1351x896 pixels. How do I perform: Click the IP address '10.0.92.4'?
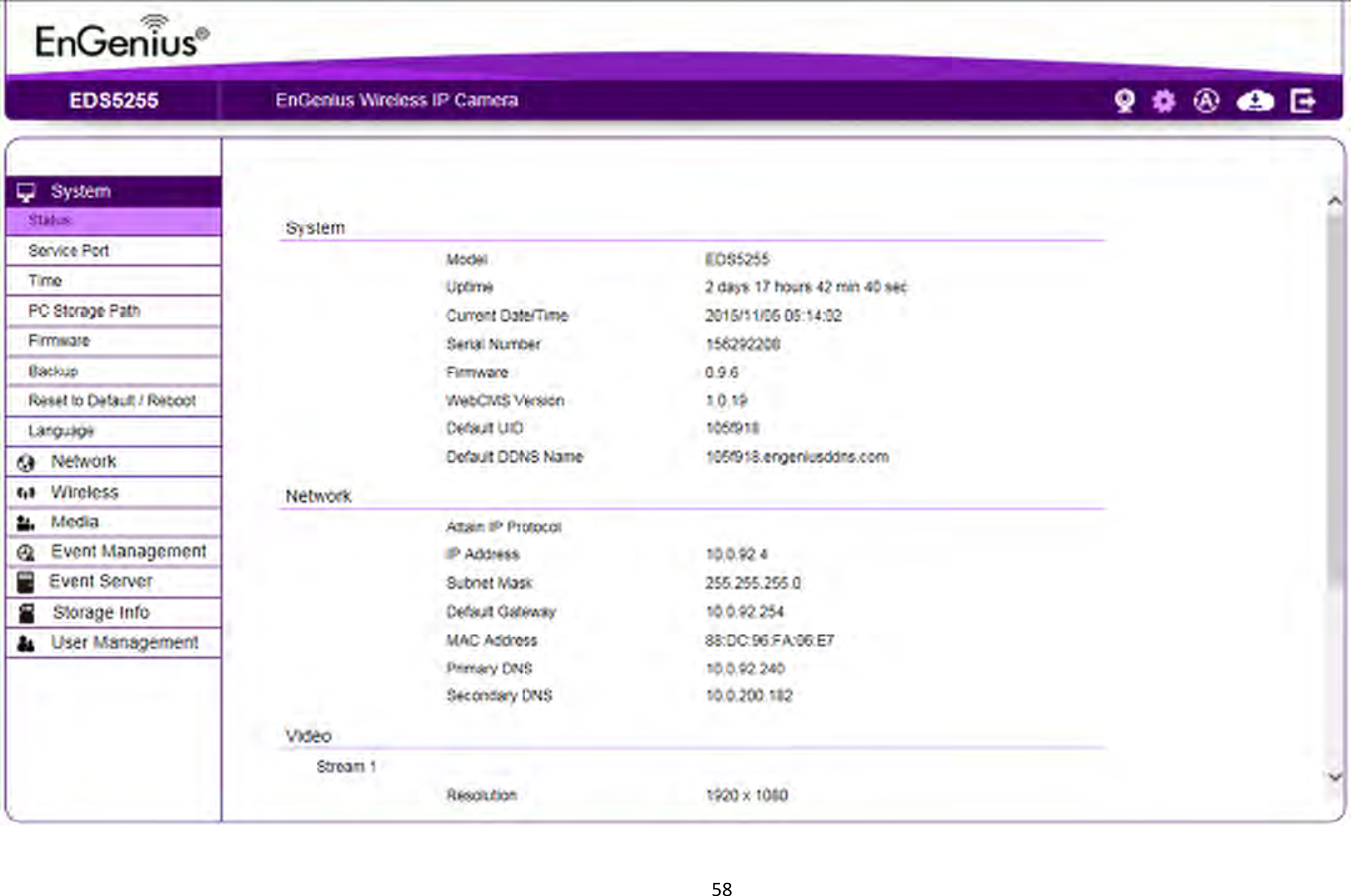click(x=736, y=554)
